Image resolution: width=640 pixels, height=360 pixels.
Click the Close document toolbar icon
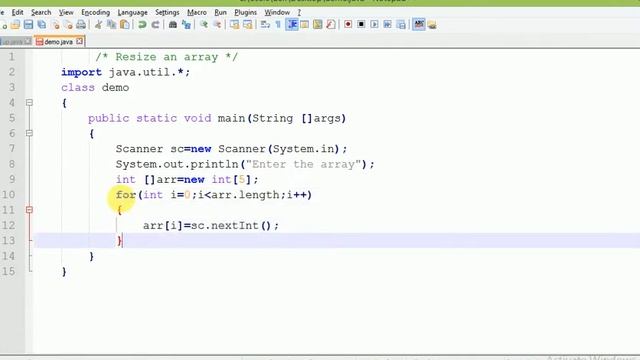pyautogui.click(x=55, y=24)
